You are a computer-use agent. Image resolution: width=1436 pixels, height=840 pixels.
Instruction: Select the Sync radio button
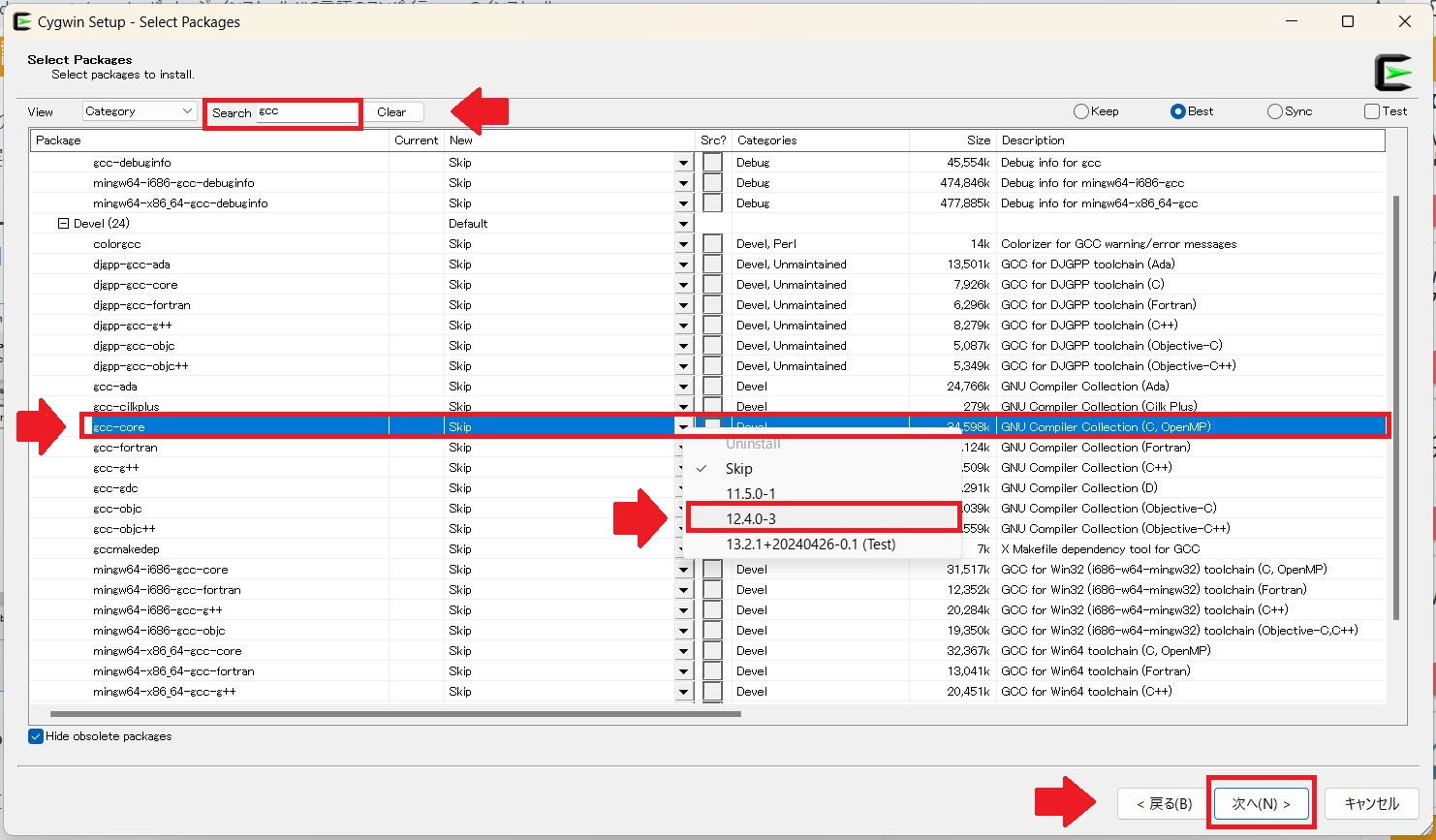pos(1275,111)
